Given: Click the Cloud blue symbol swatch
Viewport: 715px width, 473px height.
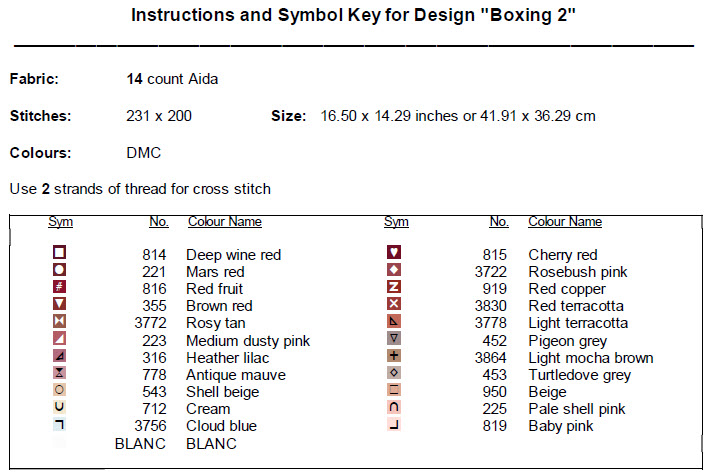Looking at the screenshot, I should 59,425.
